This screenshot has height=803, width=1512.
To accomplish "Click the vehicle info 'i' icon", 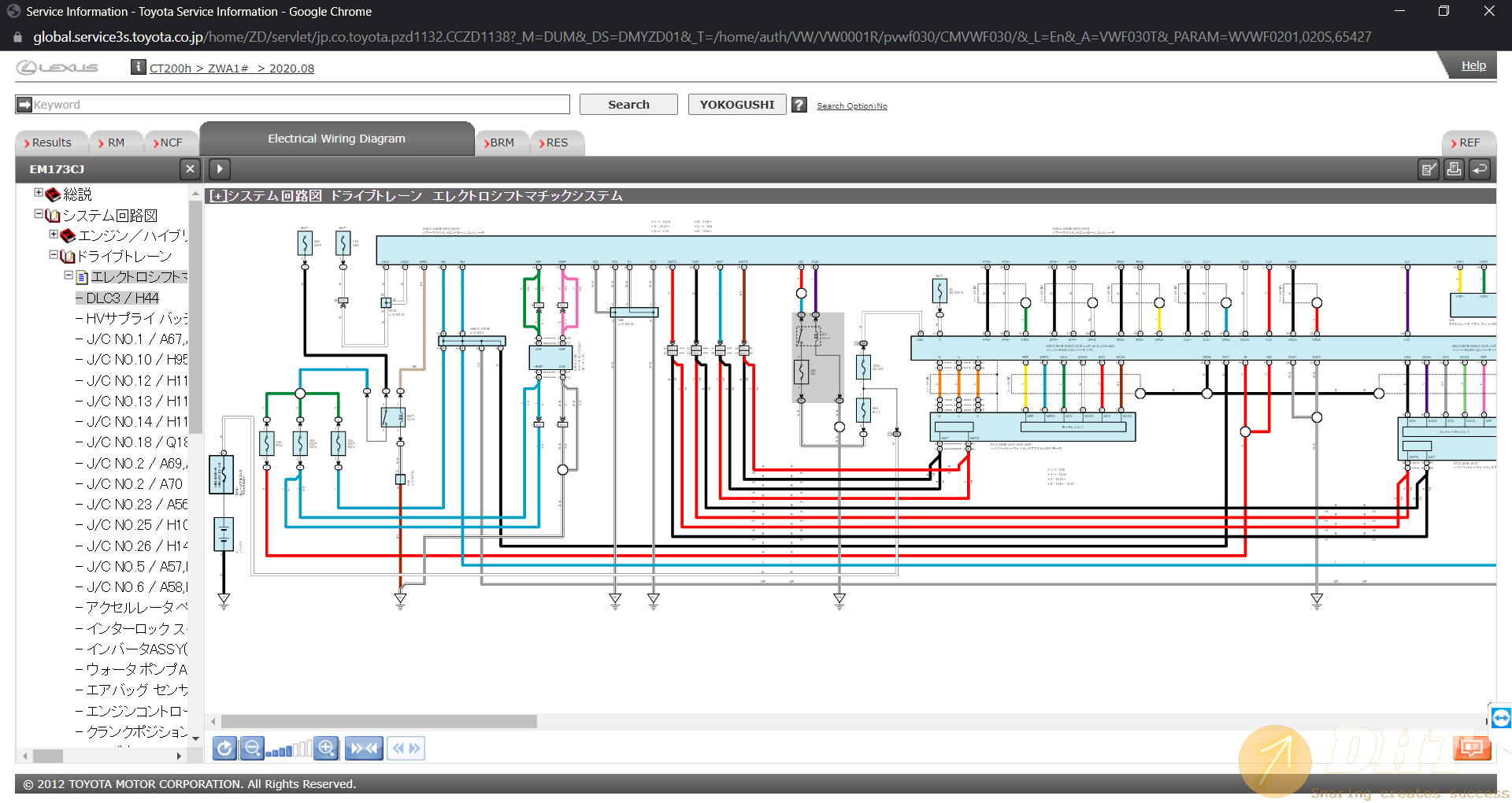I will point(139,67).
